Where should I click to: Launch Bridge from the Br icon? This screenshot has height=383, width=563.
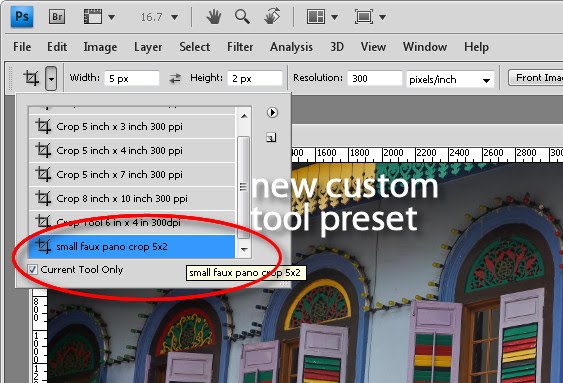pos(57,17)
